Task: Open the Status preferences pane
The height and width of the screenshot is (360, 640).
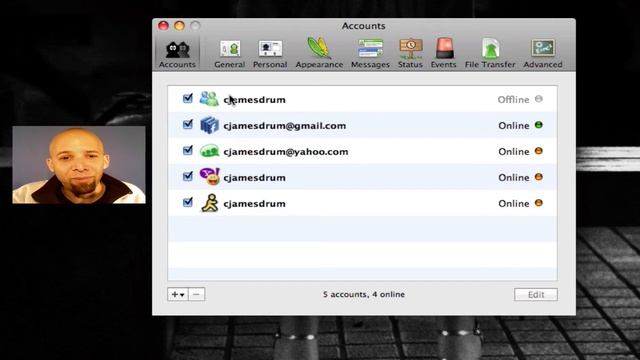Action: (410, 54)
